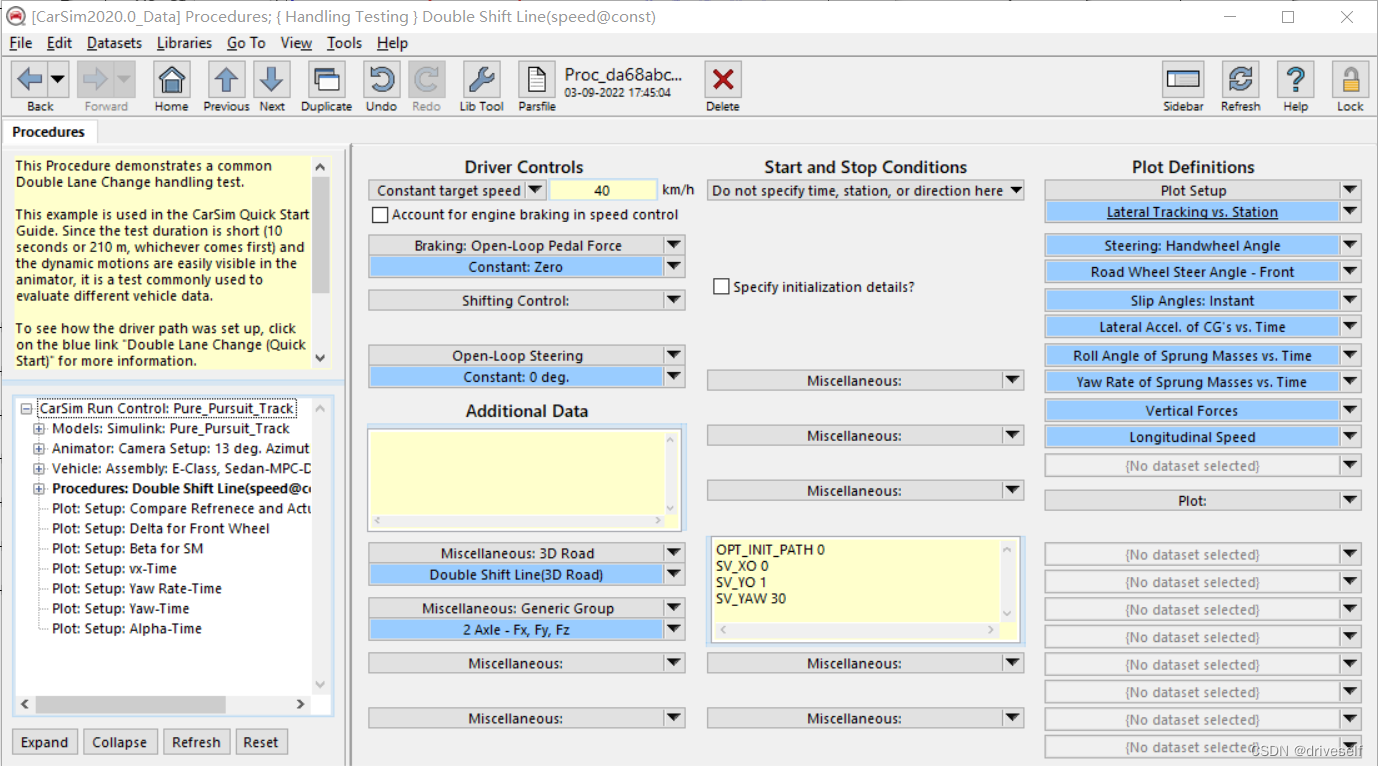
Task: Open Miscellaneous: Generic Group dropdown arrow
Action: pyautogui.click(x=674, y=608)
